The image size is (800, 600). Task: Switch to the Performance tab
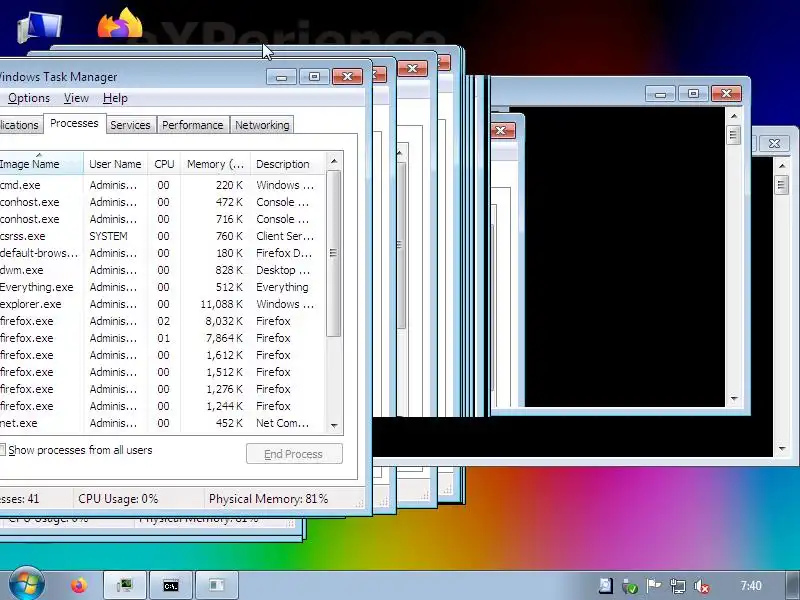192,125
